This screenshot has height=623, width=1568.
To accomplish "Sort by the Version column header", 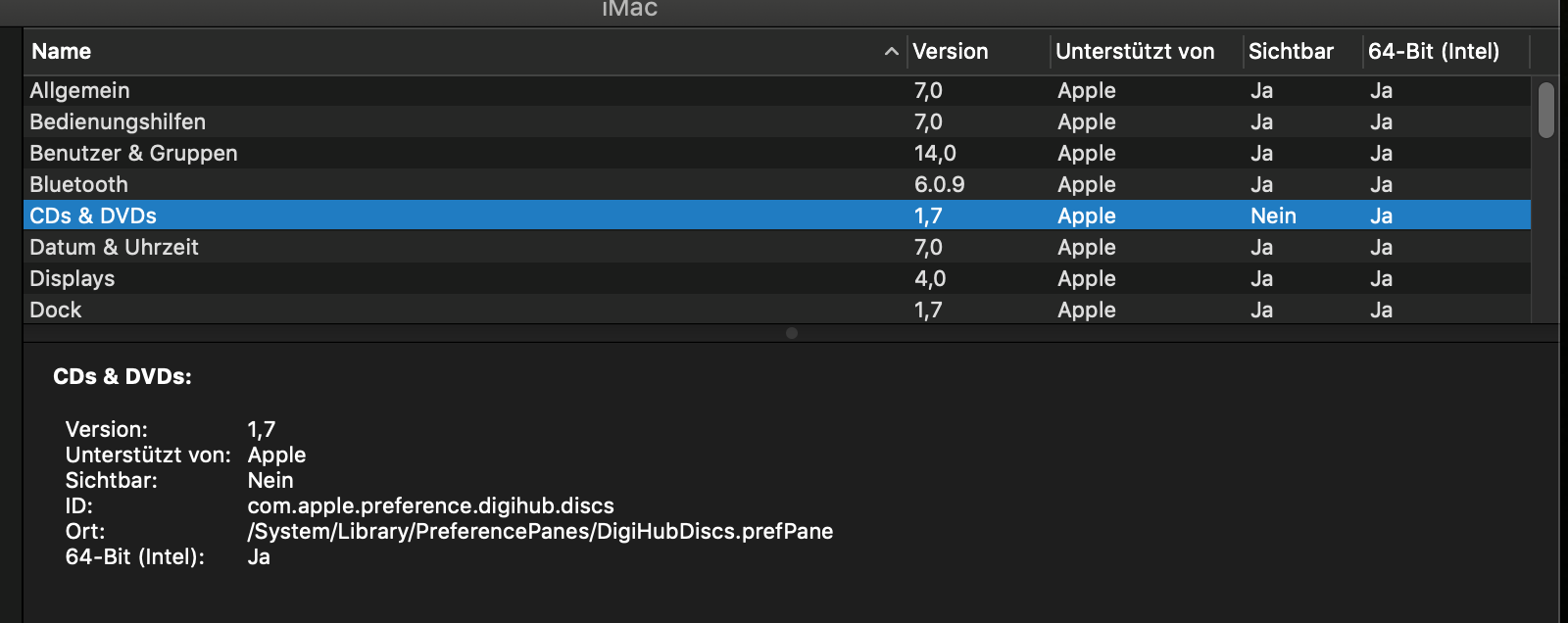I will click(950, 52).
